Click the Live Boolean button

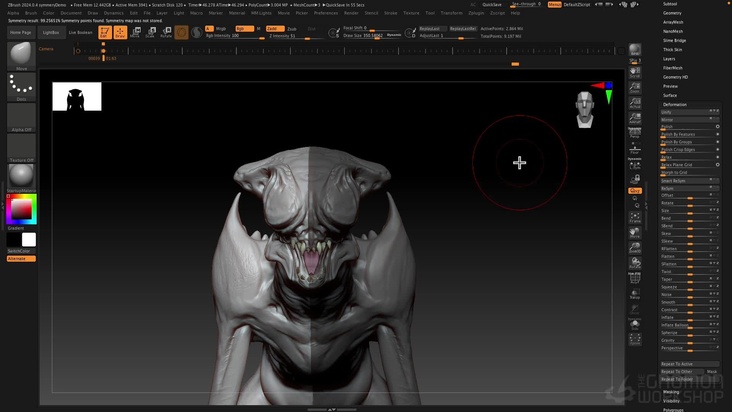(x=81, y=33)
